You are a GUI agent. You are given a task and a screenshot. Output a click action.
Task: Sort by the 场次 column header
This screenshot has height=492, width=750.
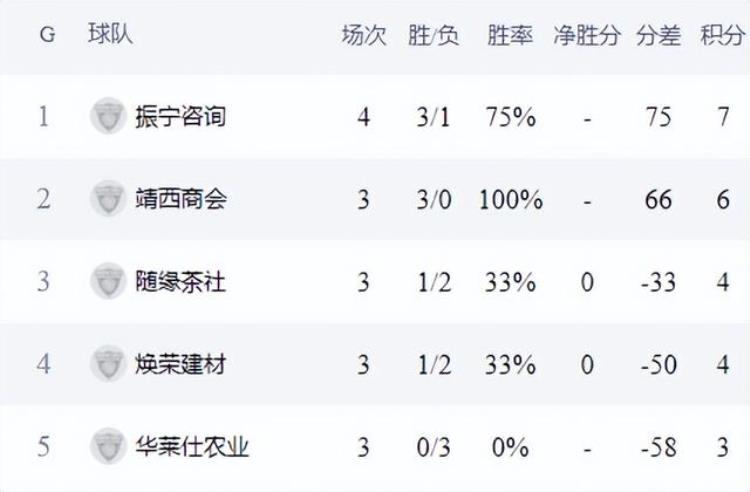(363, 35)
